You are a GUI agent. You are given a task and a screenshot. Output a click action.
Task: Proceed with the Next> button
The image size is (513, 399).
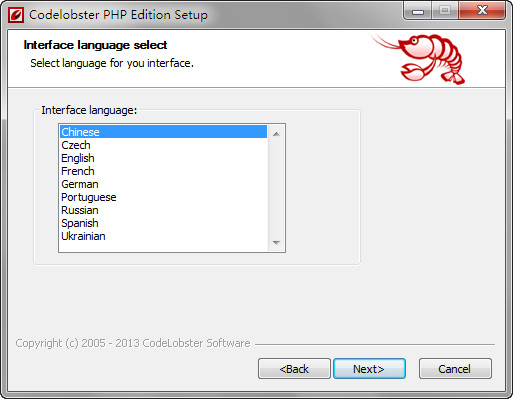tap(369, 369)
